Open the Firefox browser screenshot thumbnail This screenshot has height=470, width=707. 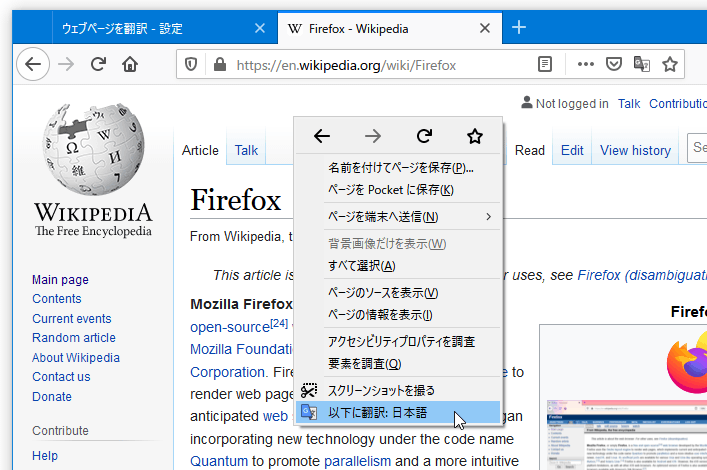(x=627, y=434)
